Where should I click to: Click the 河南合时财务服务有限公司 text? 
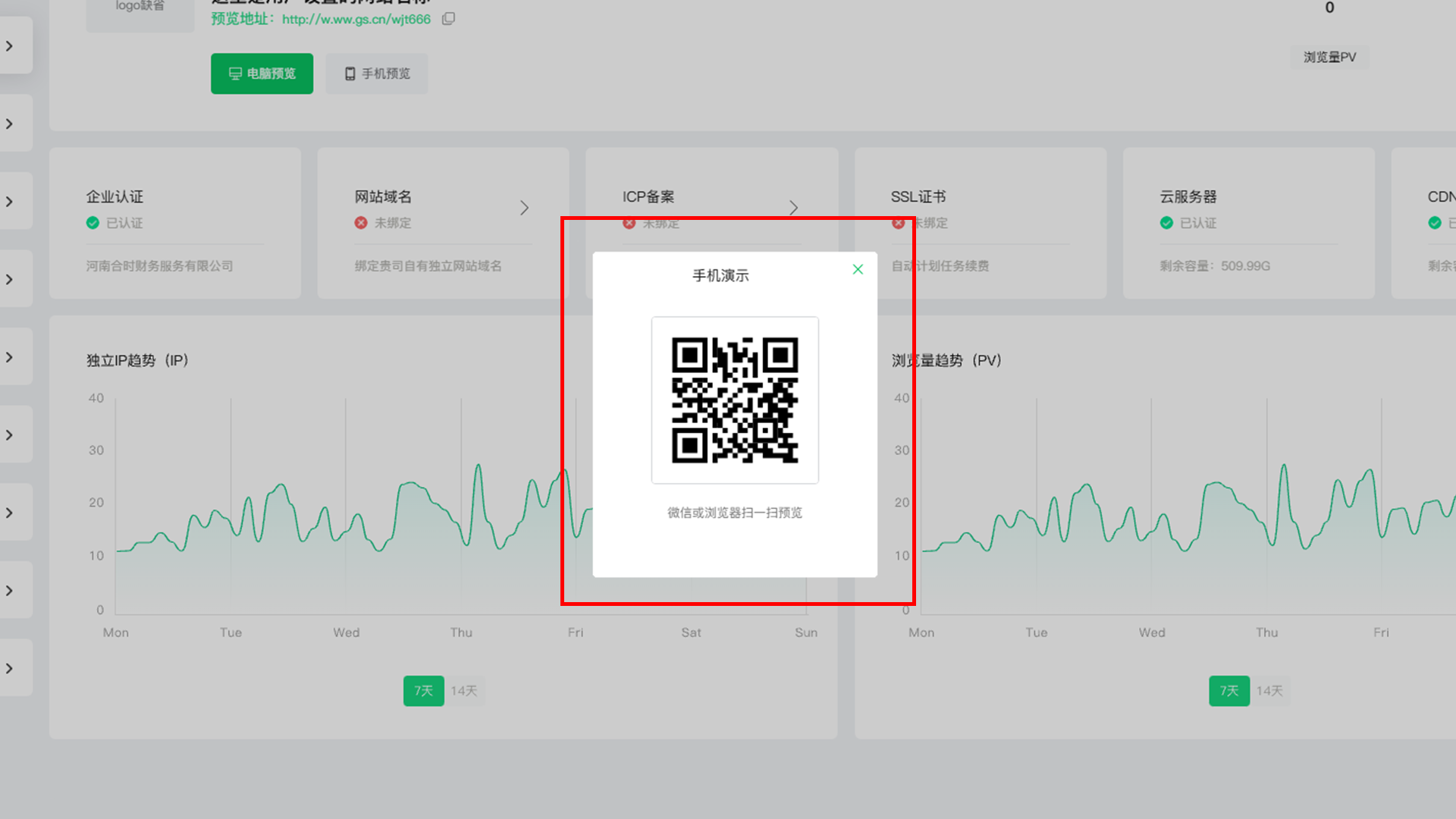click(159, 266)
